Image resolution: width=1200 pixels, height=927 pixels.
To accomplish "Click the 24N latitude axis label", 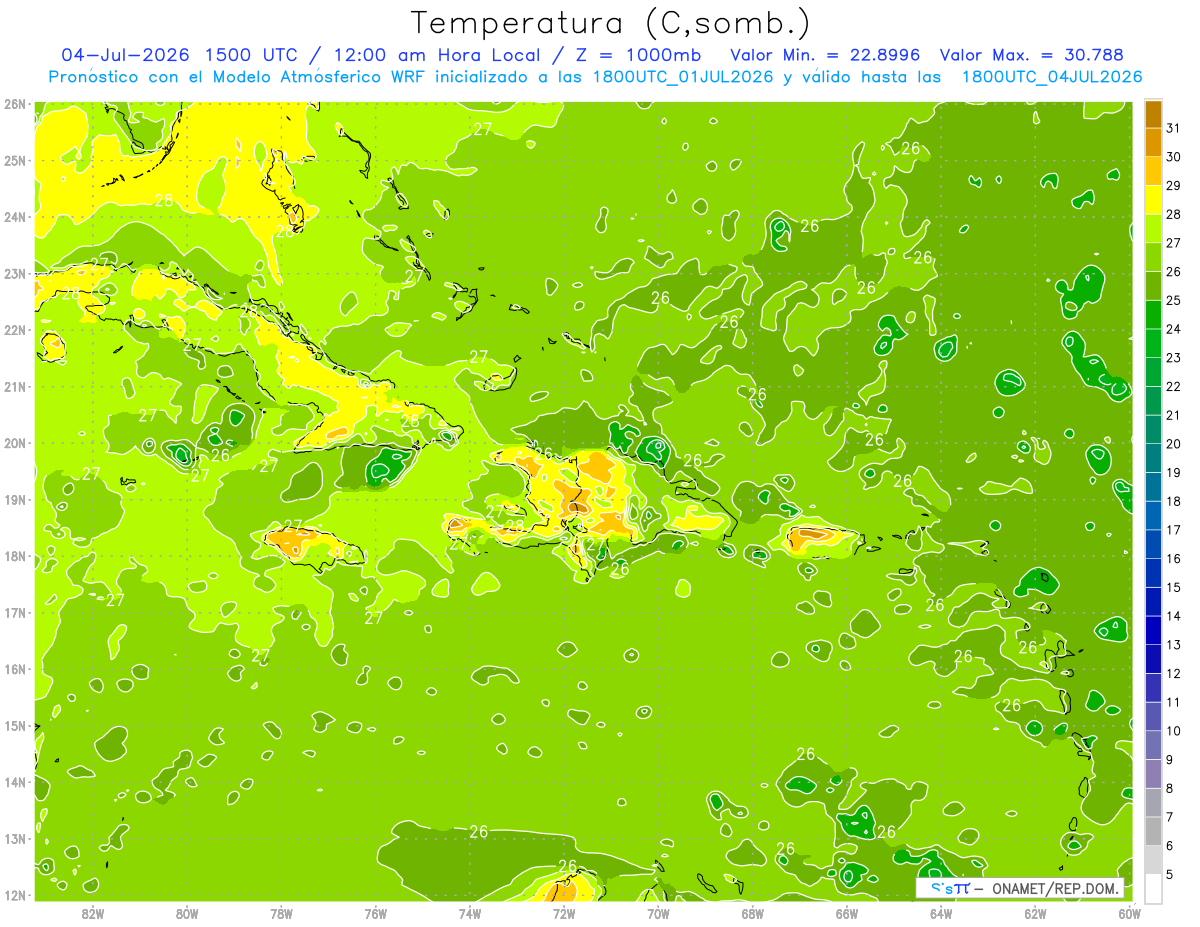I will click(x=14, y=216).
